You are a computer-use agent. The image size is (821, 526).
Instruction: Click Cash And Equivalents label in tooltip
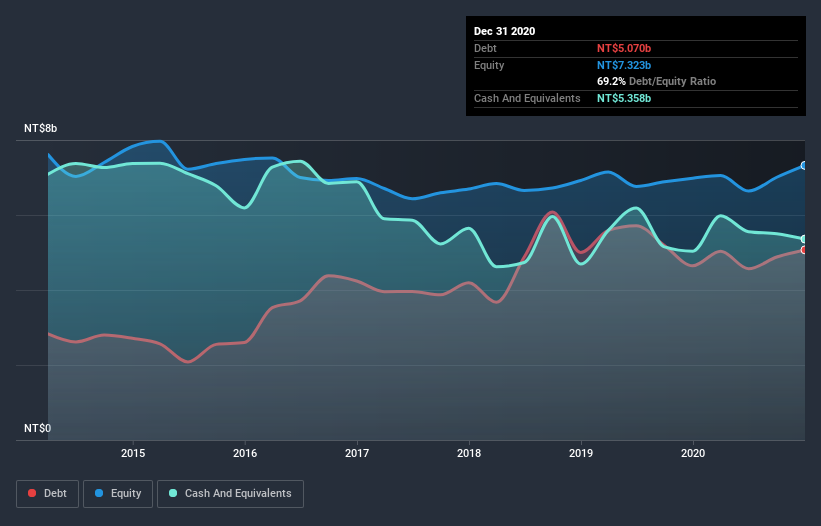tap(527, 98)
